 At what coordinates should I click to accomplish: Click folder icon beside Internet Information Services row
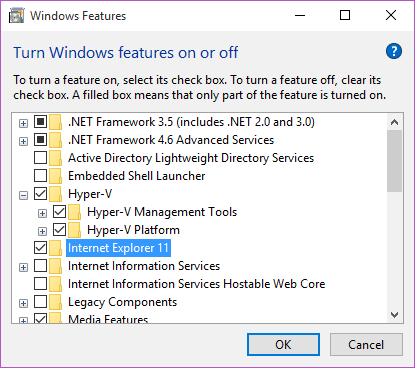pos(55,266)
